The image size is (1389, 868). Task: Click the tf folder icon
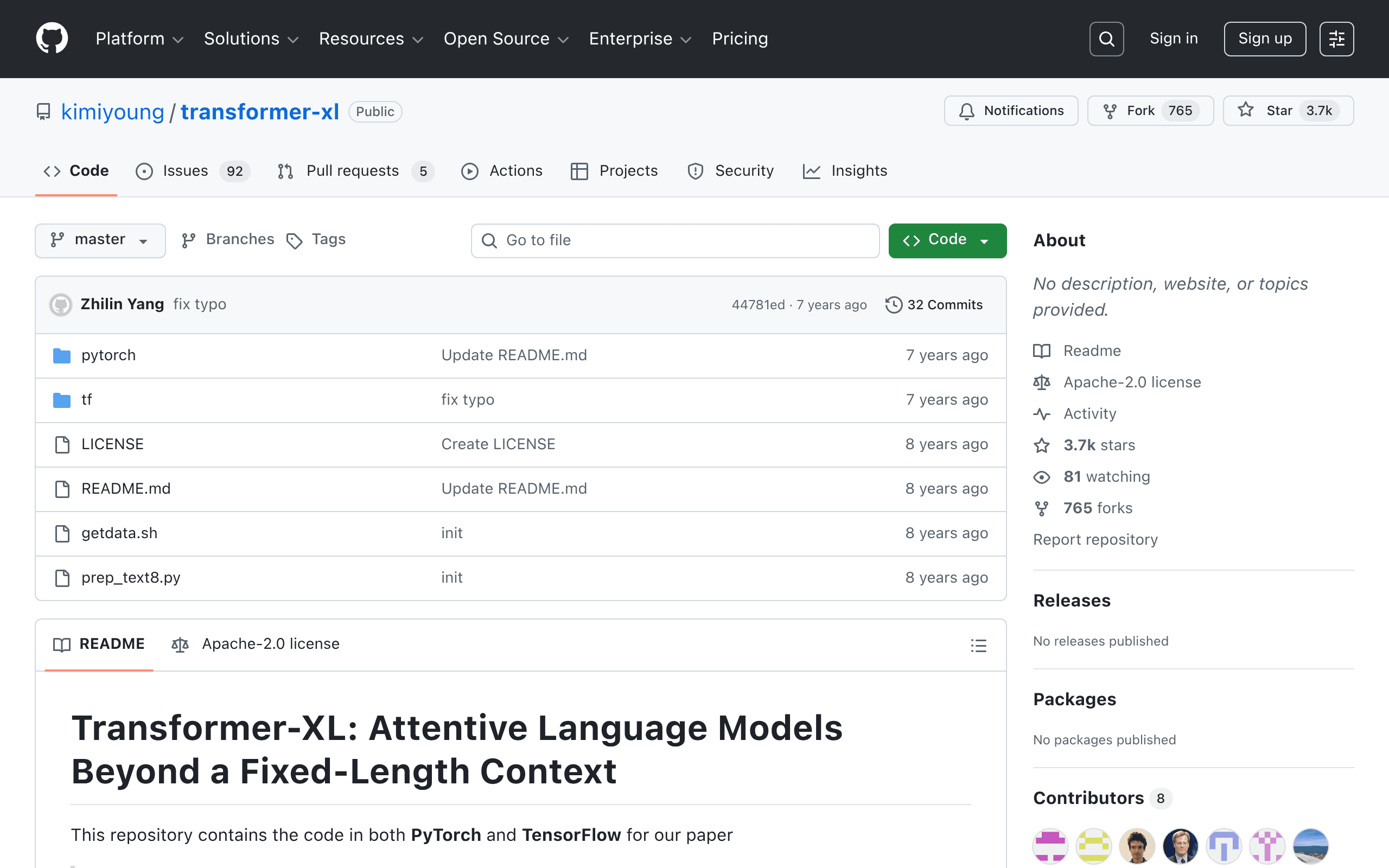61,400
